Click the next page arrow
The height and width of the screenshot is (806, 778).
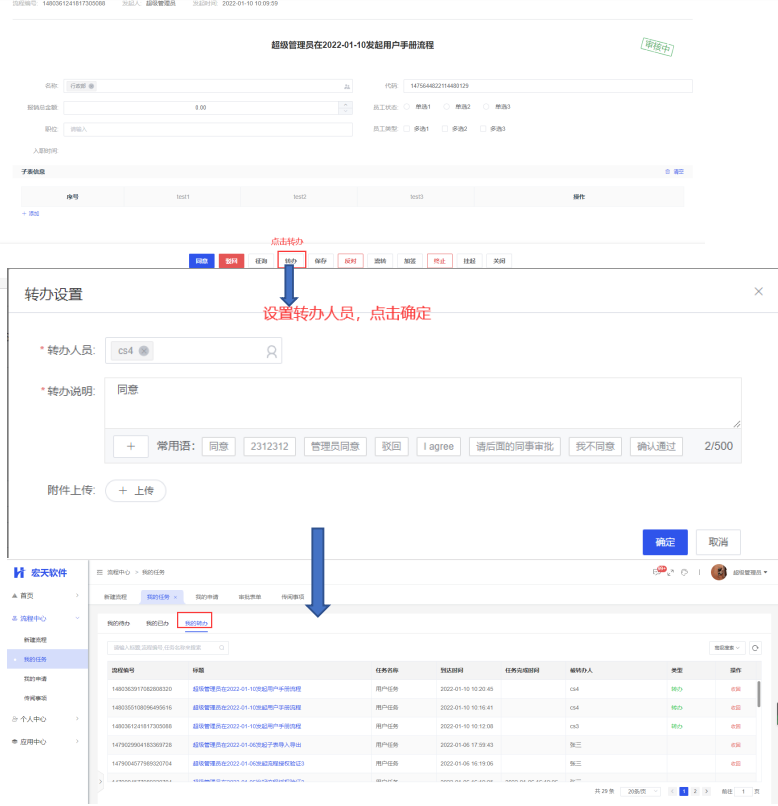coord(707,791)
